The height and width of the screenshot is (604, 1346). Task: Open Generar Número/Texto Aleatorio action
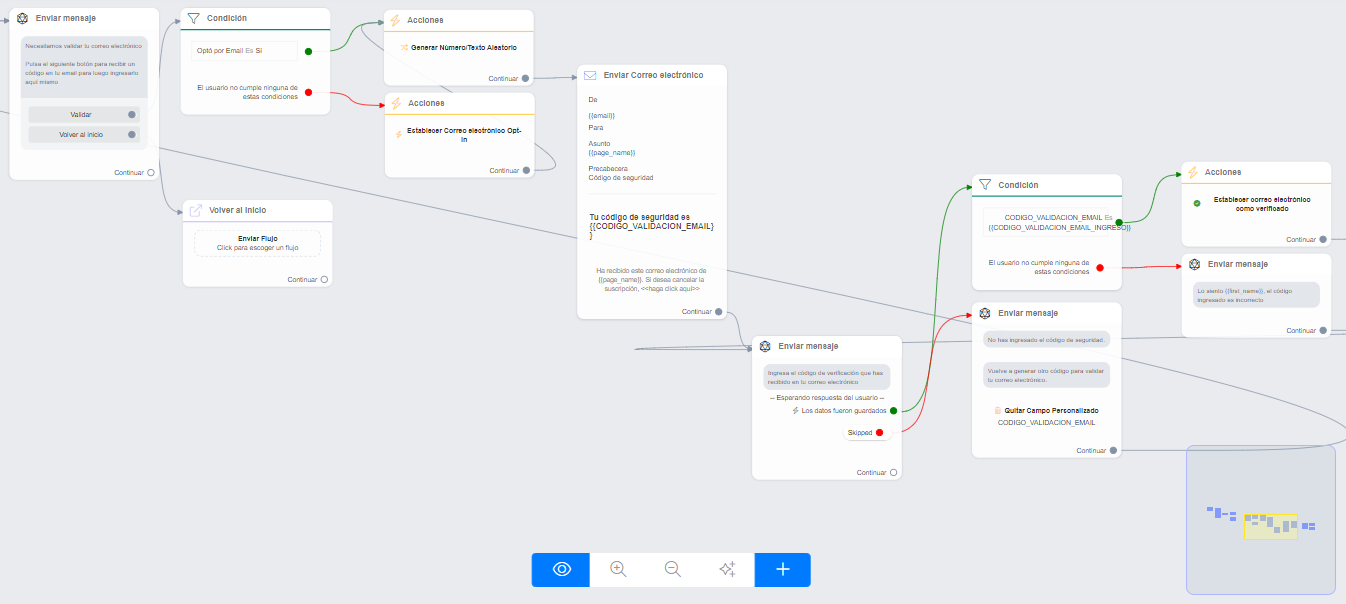(459, 47)
